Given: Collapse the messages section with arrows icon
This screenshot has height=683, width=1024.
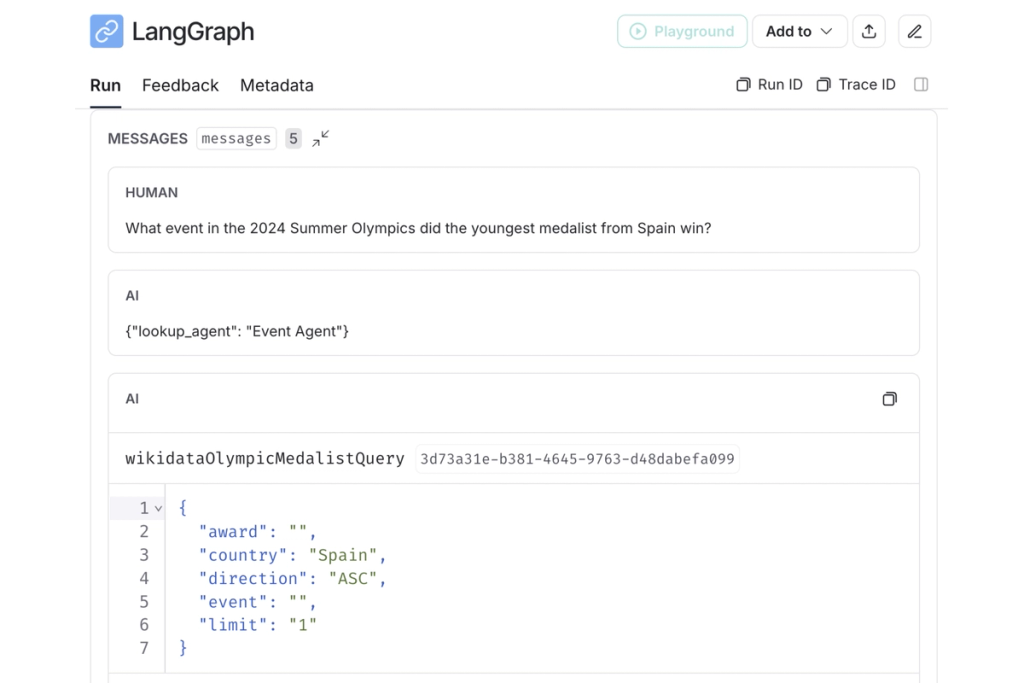Looking at the screenshot, I should click(x=320, y=138).
